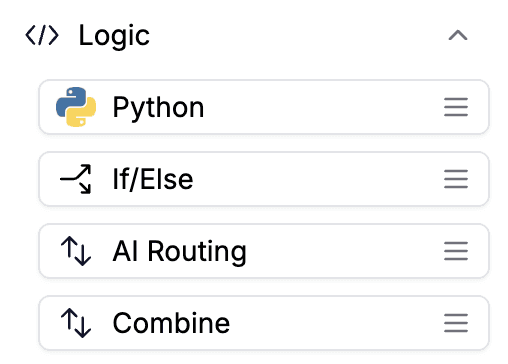
Task: Click the Logic section header title
Action: point(114,36)
